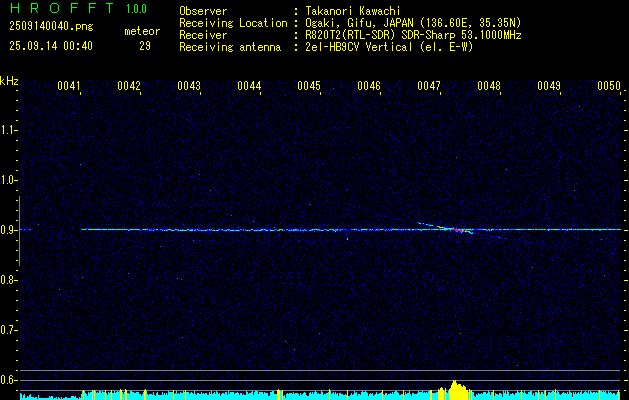The width and height of the screenshot is (629, 400).
Task: Click the 0043 time marker
Action: click(x=189, y=86)
